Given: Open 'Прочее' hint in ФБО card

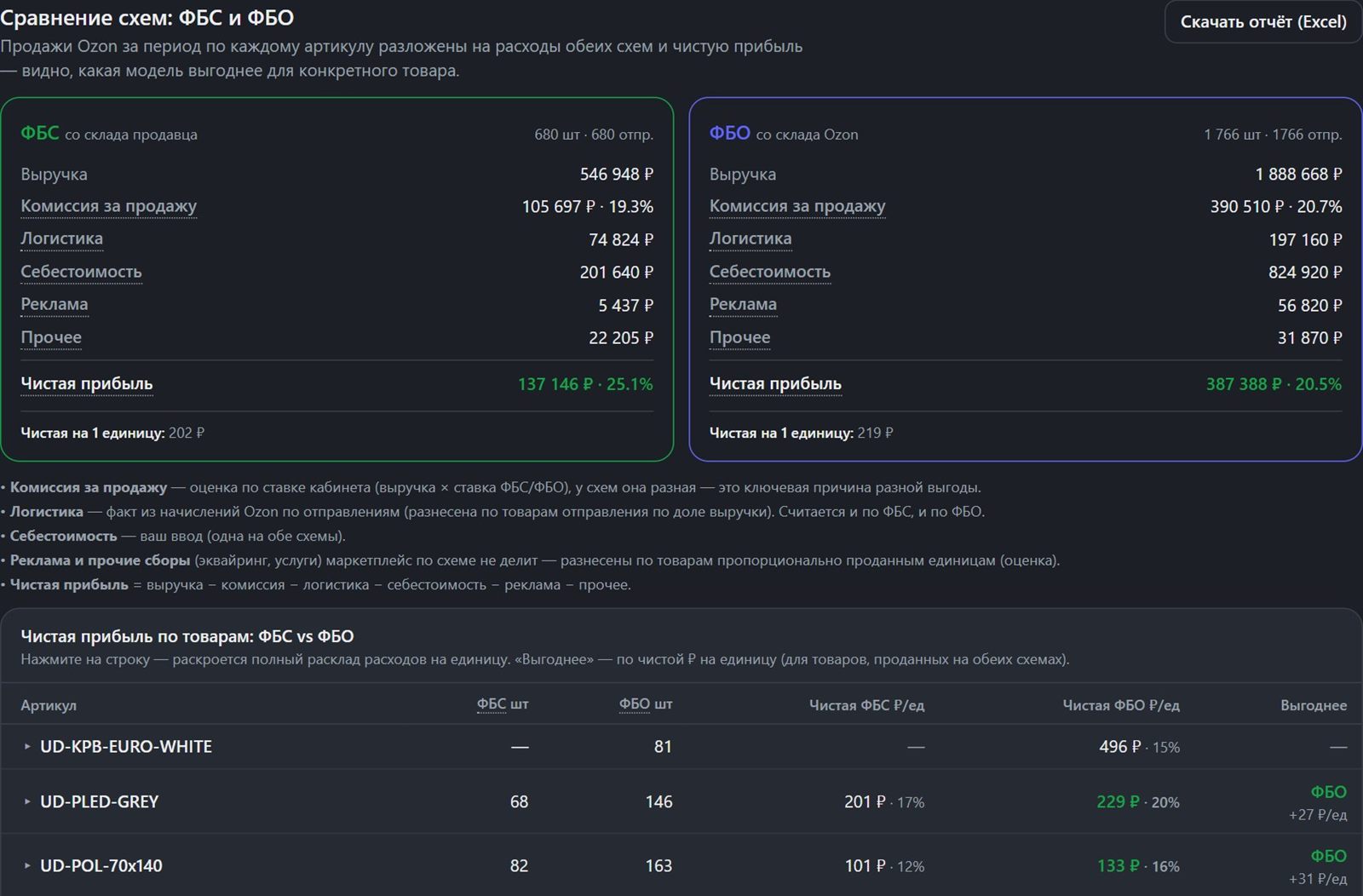Looking at the screenshot, I should pos(739,337).
